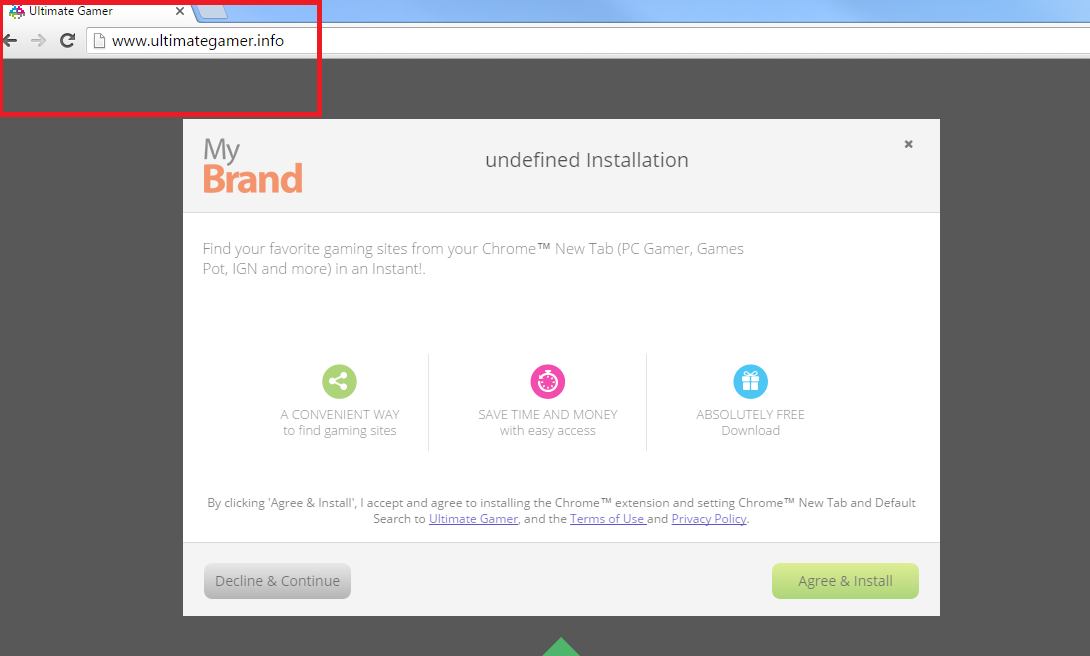
Task: Click the 'undefined Installation' heading
Action: tap(587, 160)
